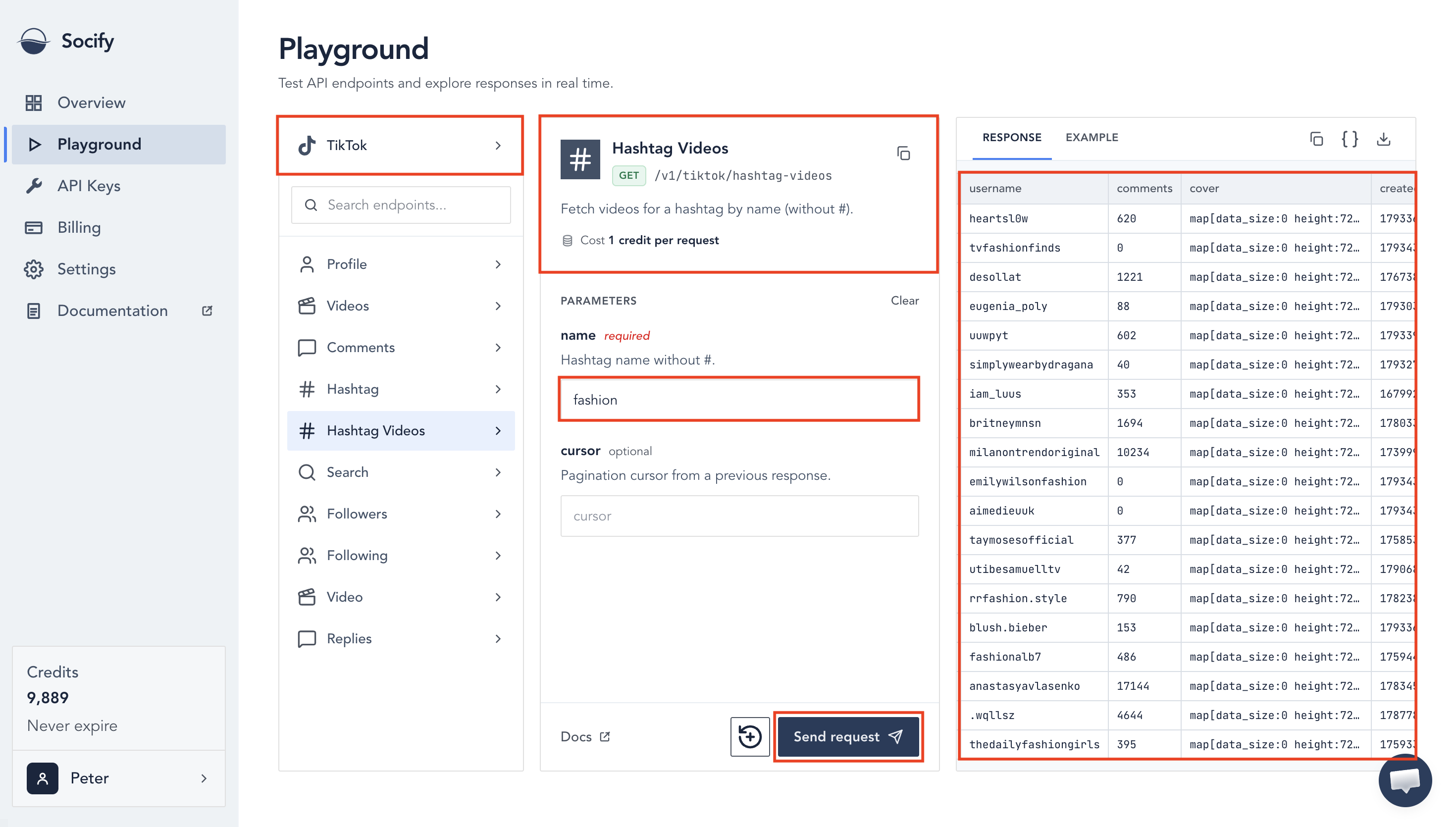Send the request
Viewport: 1456px width, 827px height.
(x=848, y=737)
